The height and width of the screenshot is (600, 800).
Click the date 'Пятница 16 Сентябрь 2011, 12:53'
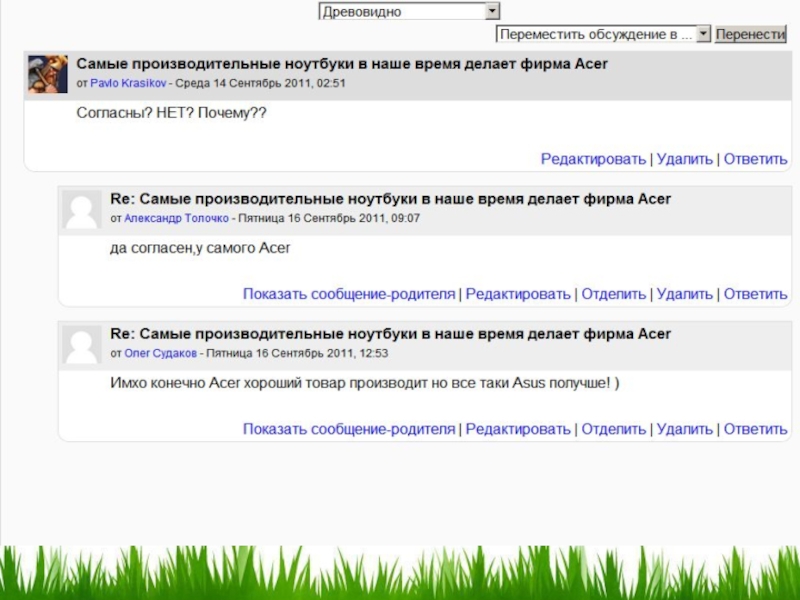tap(297, 354)
